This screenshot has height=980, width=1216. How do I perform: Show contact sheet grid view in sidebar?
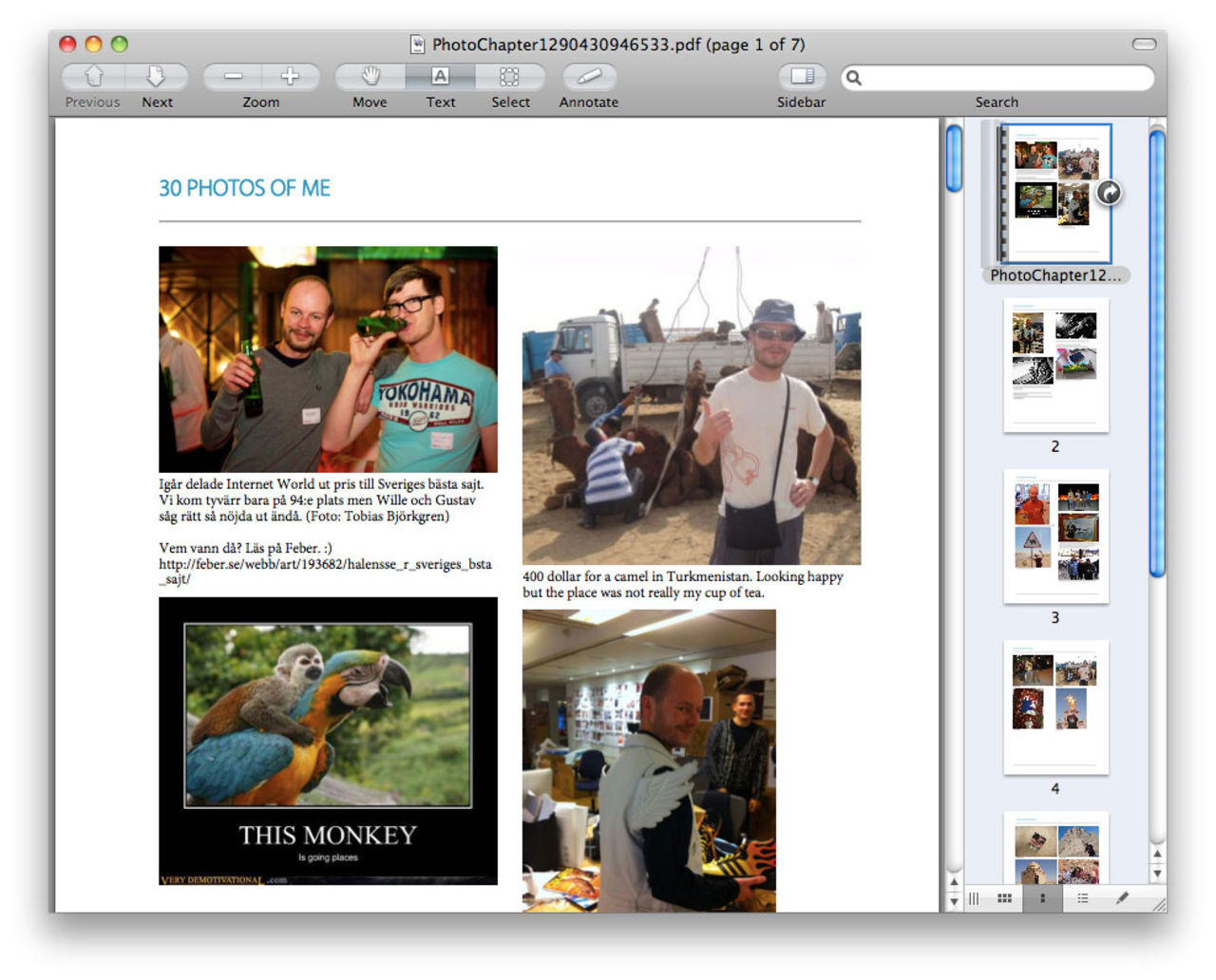pos(1004,898)
